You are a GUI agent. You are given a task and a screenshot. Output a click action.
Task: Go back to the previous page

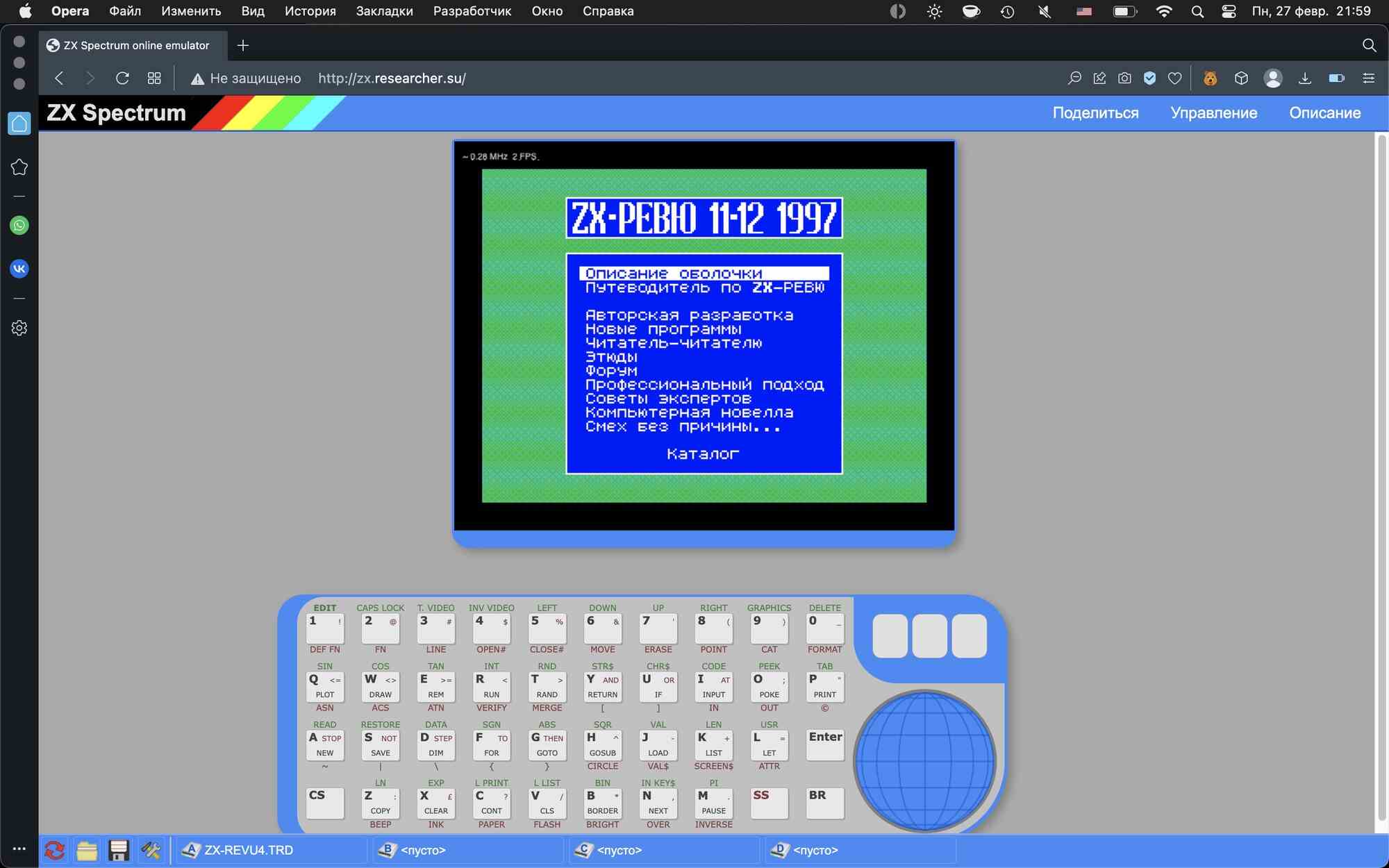(59, 78)
